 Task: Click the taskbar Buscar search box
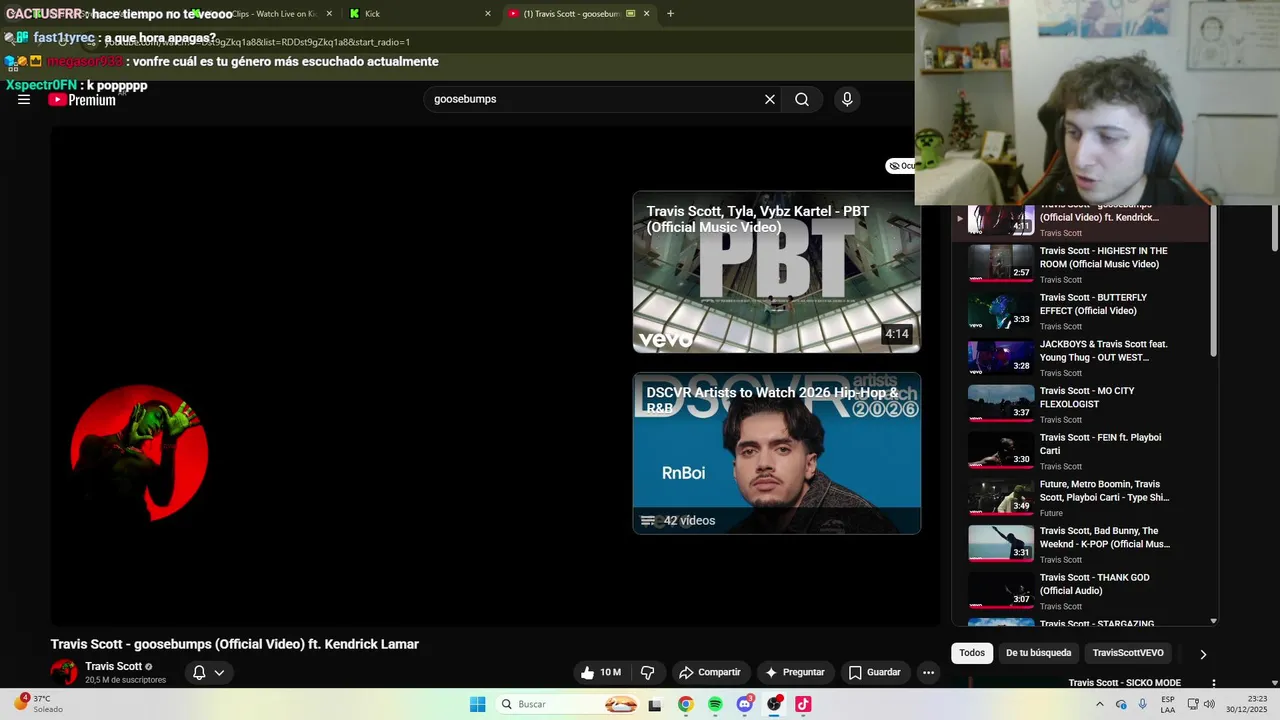click(567, 704)
